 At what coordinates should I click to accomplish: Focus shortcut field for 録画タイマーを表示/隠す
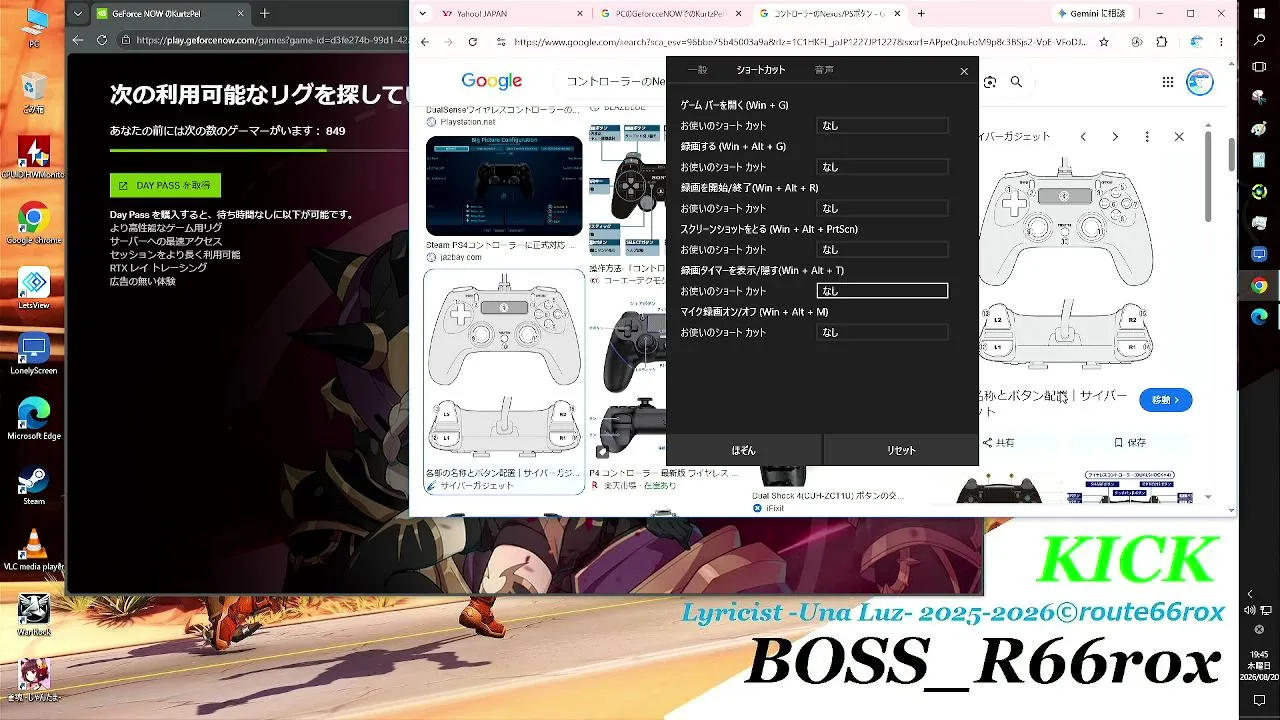pos(882,291)
